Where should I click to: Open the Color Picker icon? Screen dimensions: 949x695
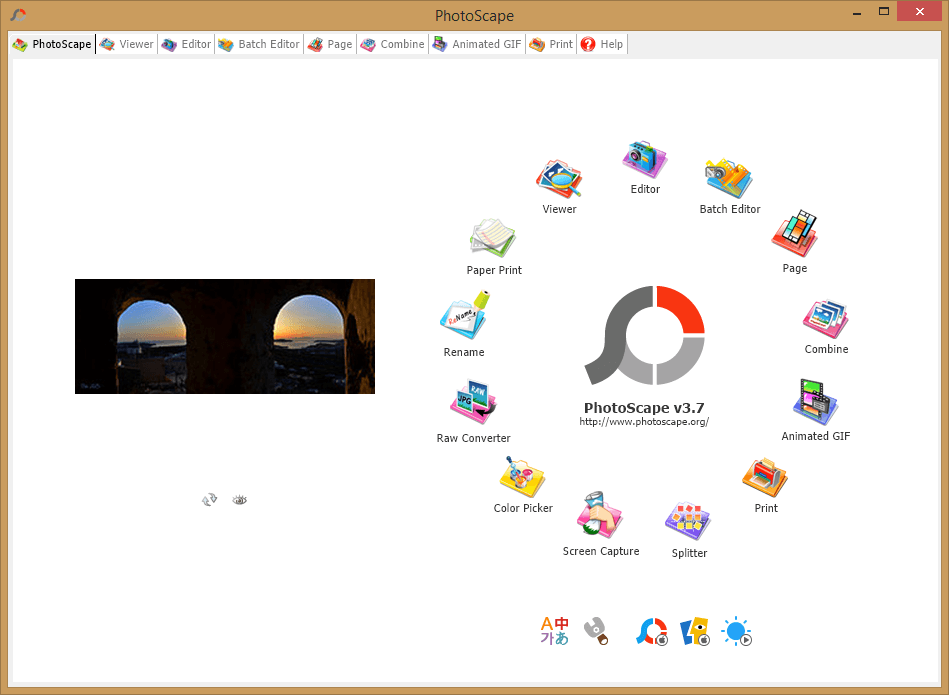click(522, 477)
